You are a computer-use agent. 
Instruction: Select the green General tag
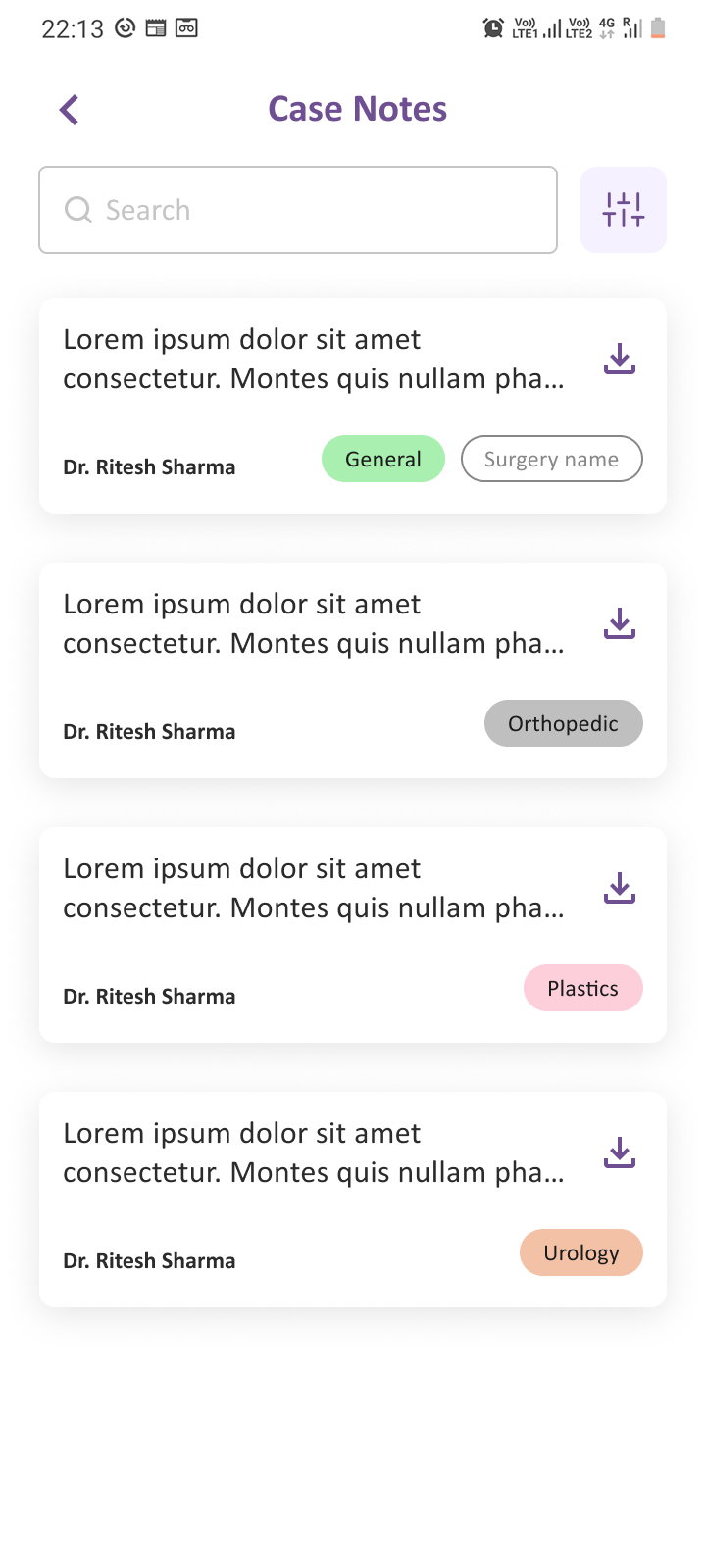click(383, 459)
